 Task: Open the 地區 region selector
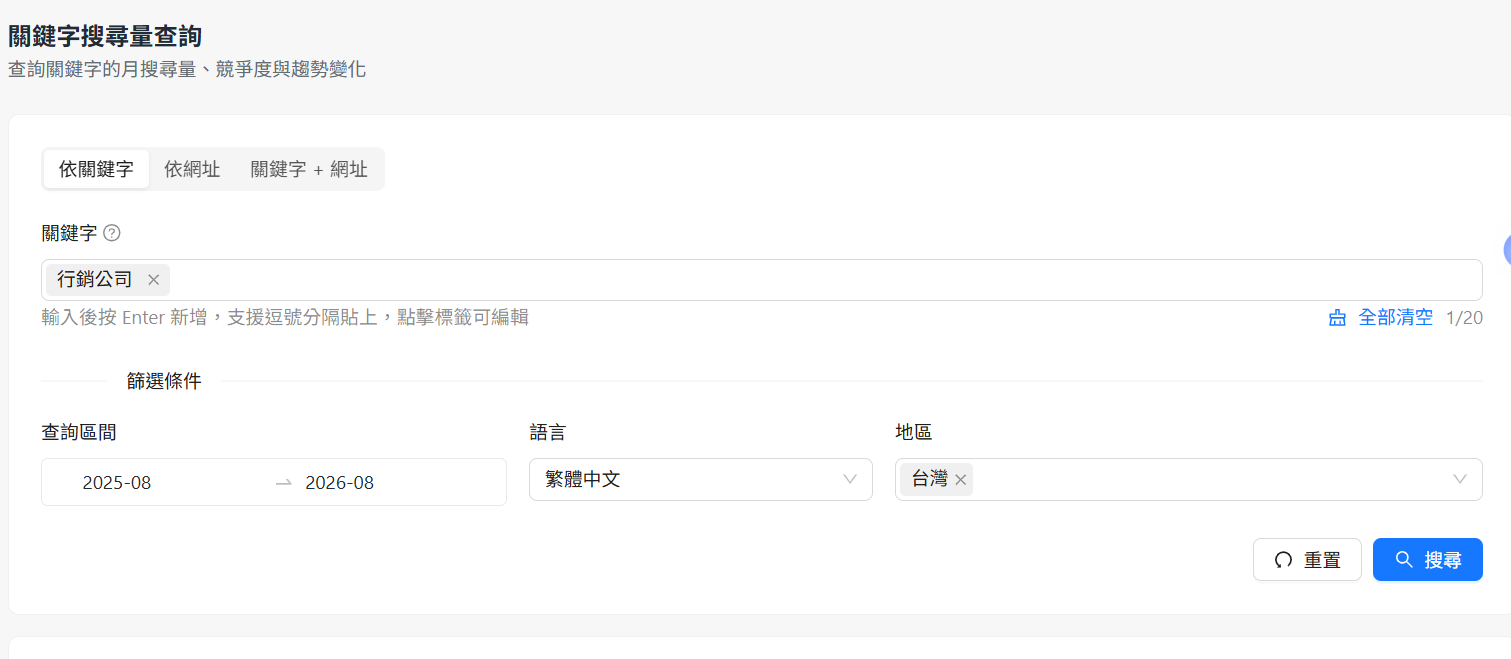pos(1189,479)
